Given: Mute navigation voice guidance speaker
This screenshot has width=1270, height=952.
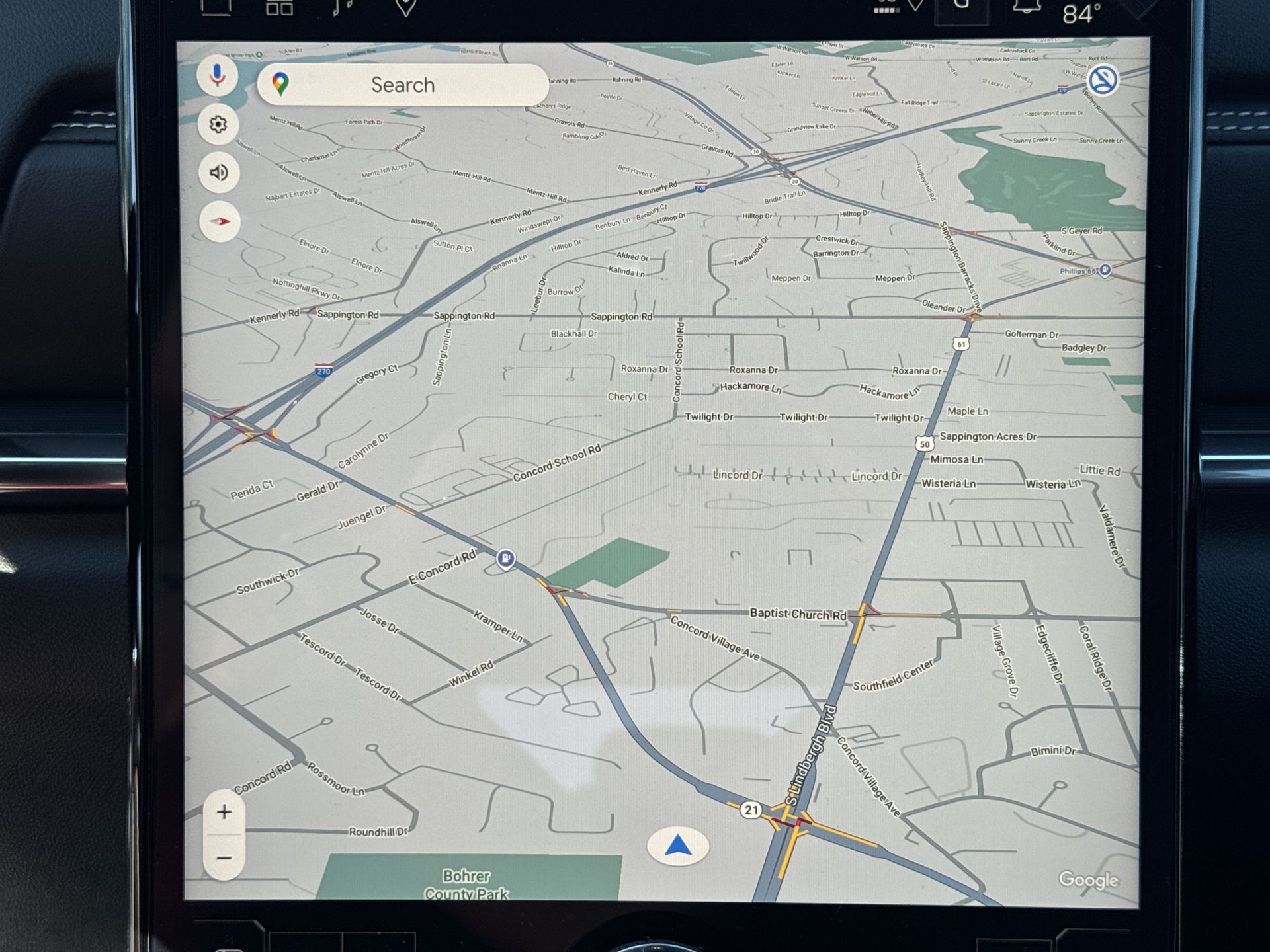Looking at the screenshot, I should [x=219, y=173].
